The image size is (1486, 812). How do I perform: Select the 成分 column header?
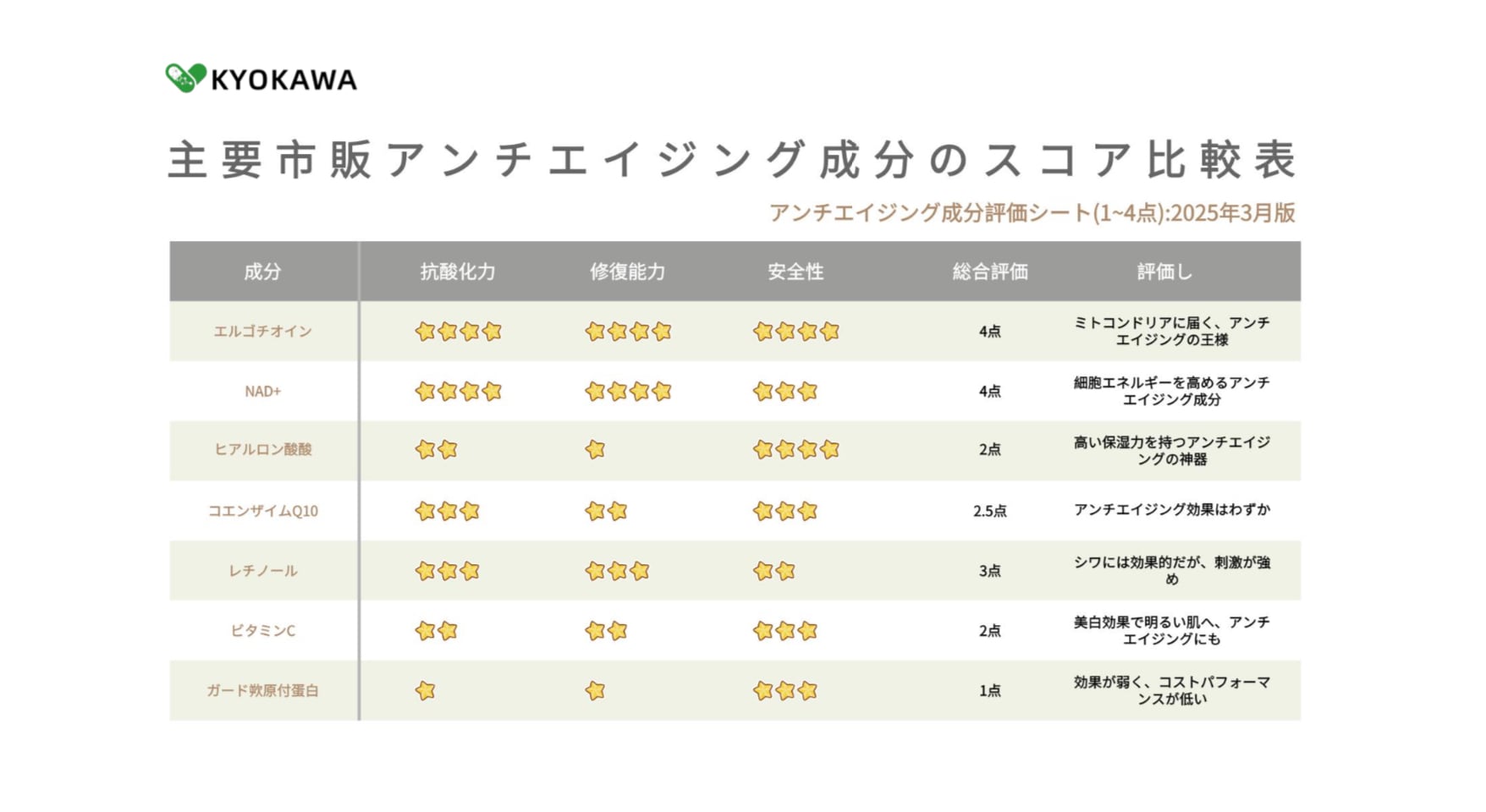262,272
